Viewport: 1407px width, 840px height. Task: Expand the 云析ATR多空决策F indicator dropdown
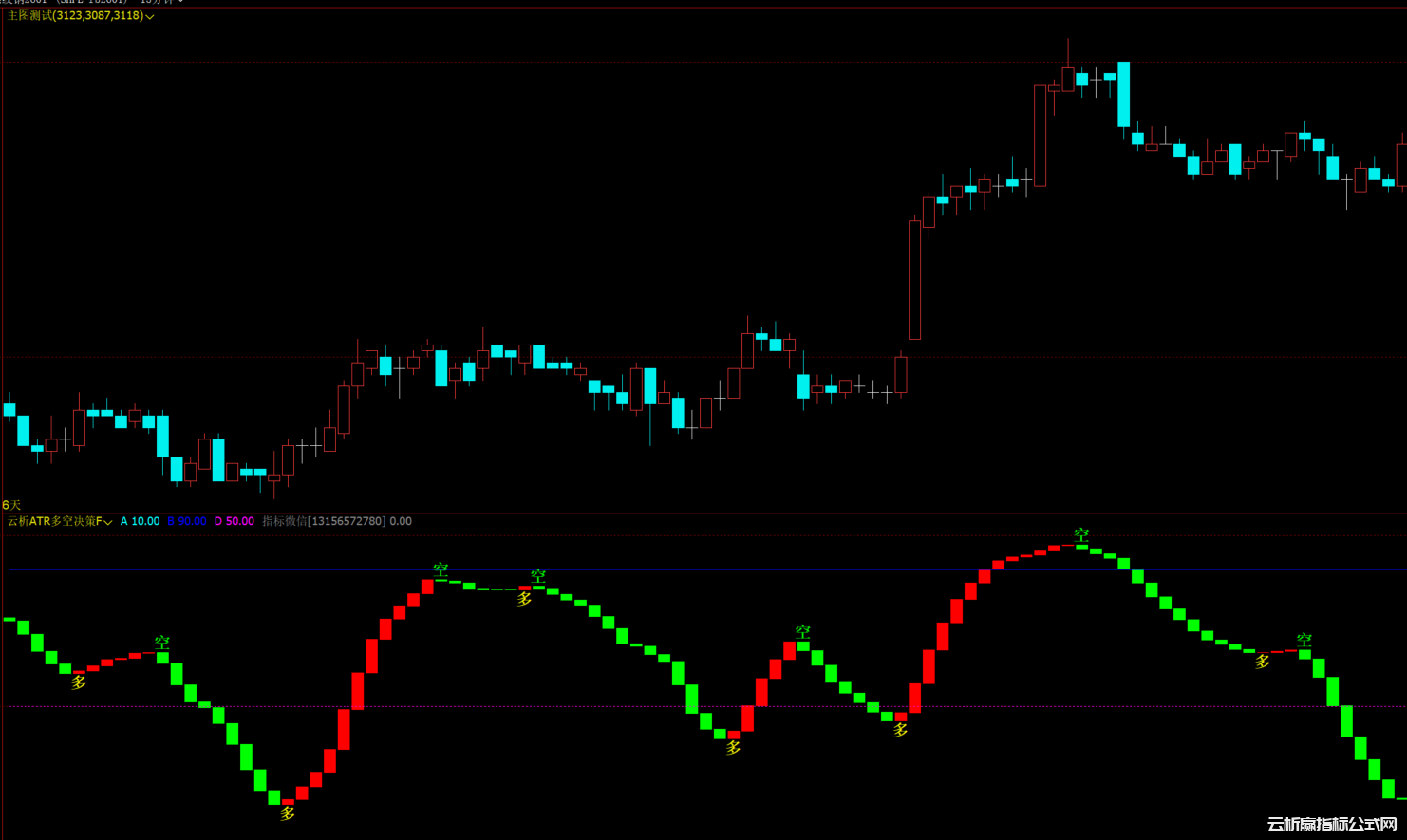pos(108,522)
